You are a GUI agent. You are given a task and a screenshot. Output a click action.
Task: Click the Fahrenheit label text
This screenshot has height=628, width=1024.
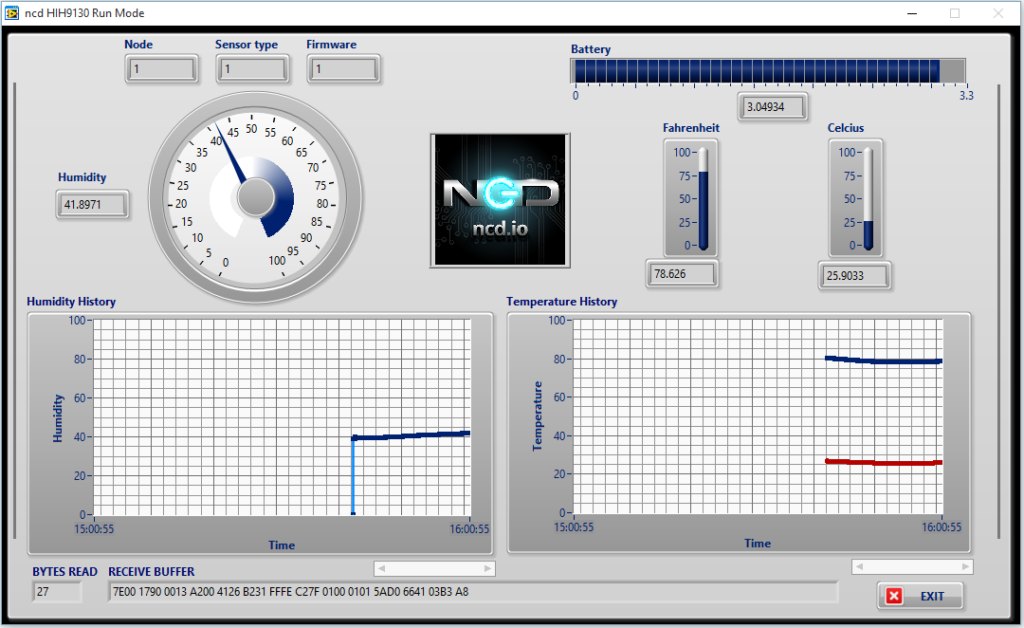(x=691, y=128)
